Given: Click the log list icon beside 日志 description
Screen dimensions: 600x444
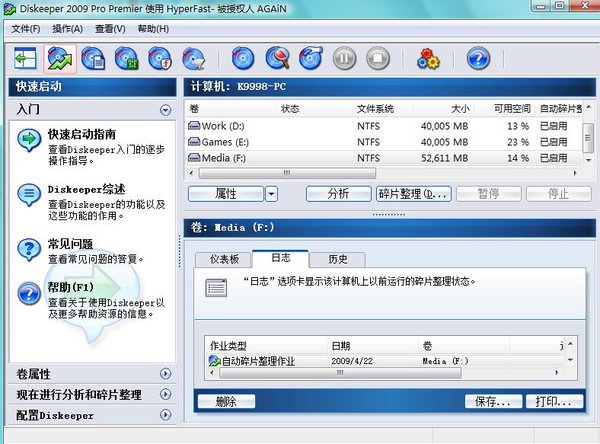Looking at the screenshot, I should pyautogui.click(x=216, y=288).
